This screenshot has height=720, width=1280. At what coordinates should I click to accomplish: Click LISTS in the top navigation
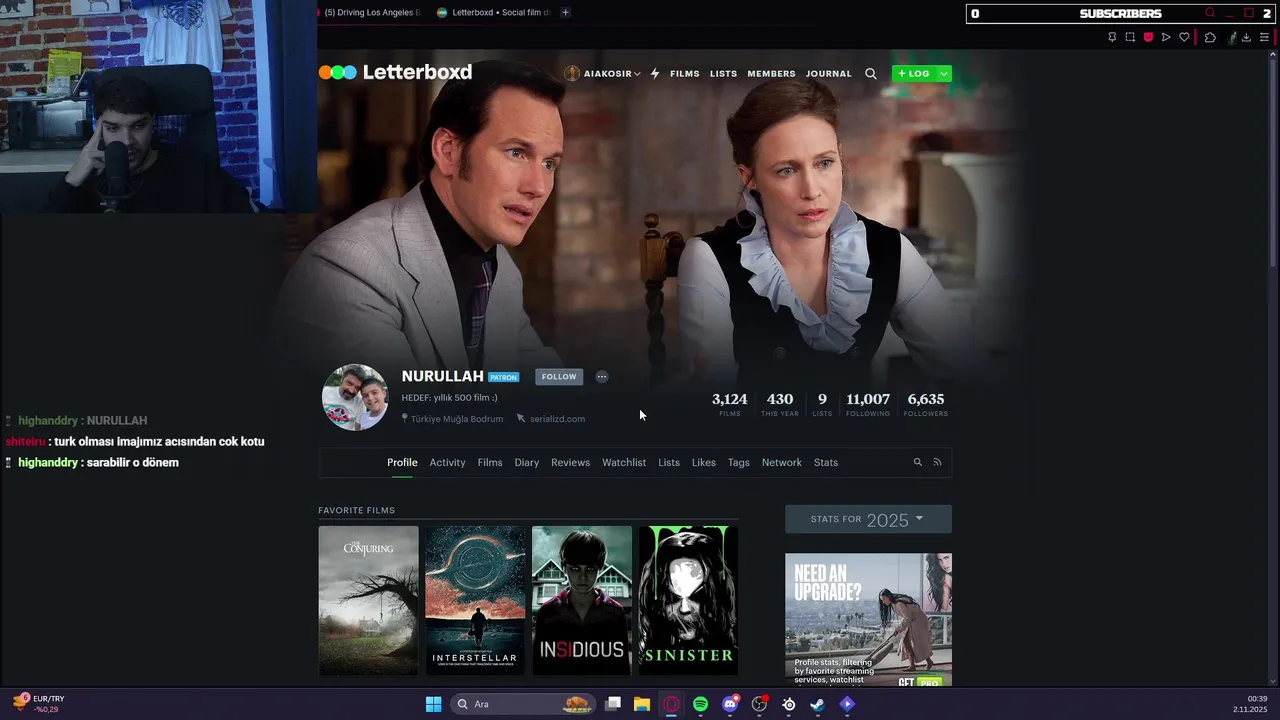coord(723,74)
